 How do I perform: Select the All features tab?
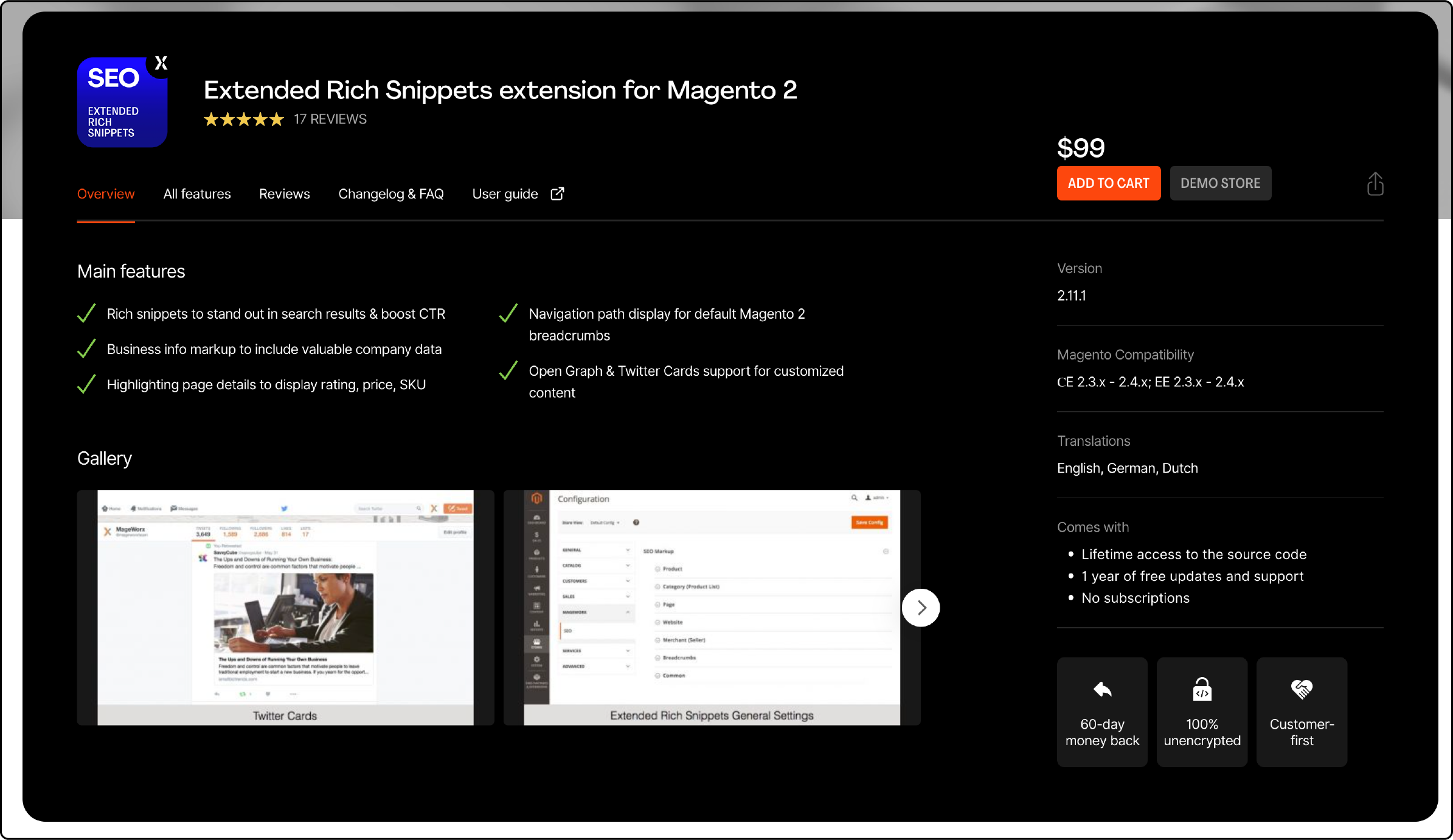197,193
